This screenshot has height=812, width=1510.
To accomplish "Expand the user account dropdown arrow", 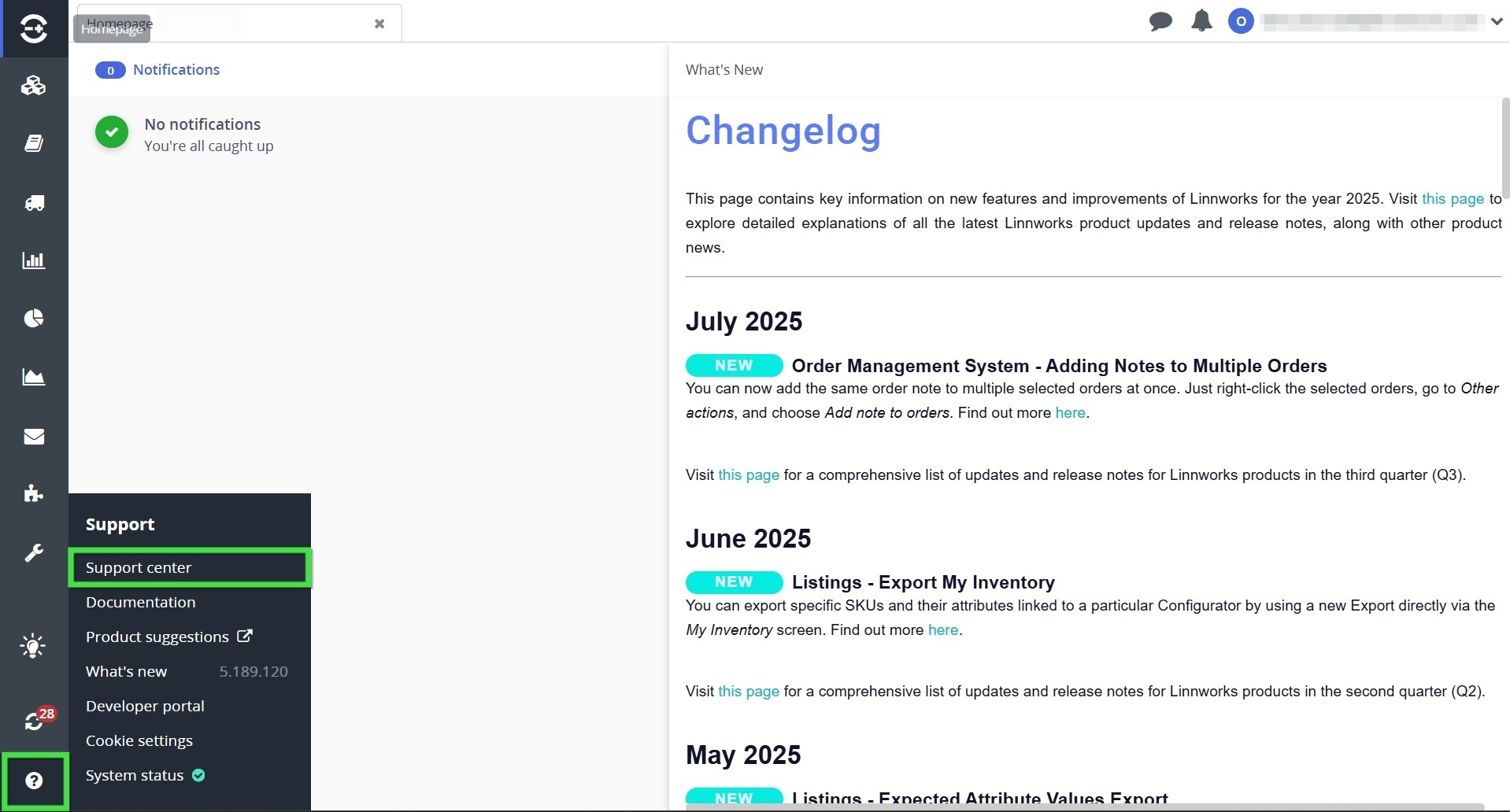I will tap(1496, 22).
